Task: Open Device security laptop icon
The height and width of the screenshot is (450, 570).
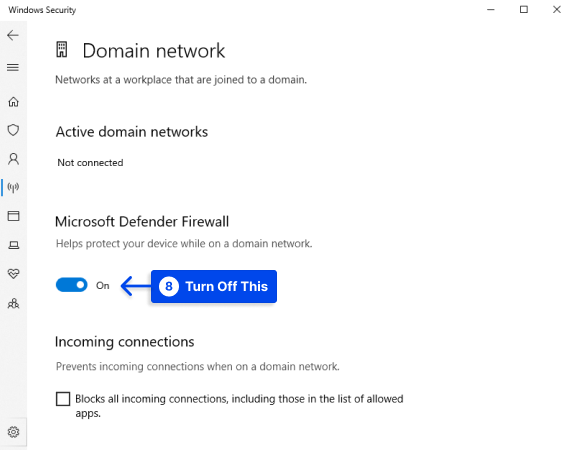Action: (x=13, y=245)
